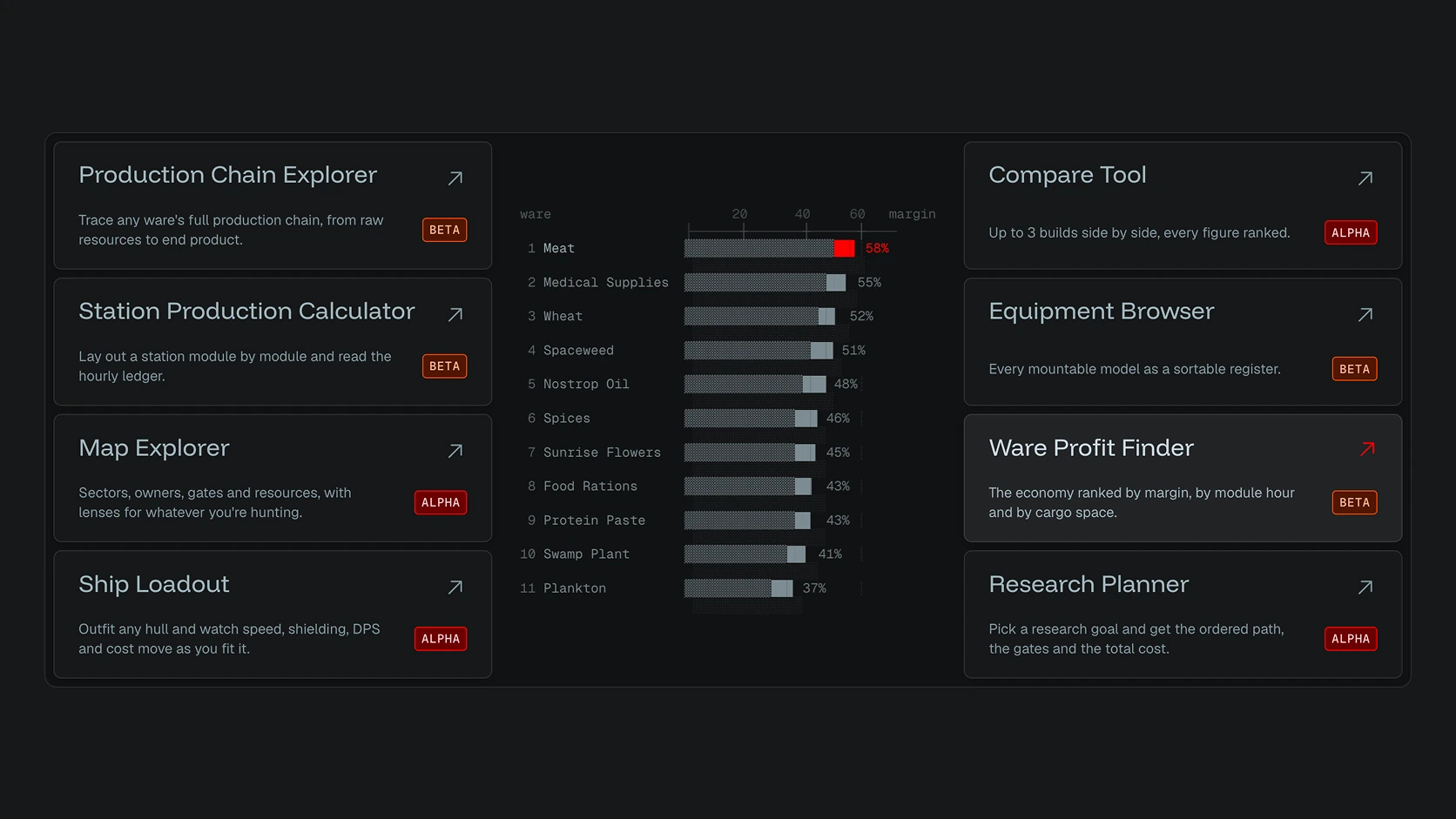The height and width of the screenshot is (819, 1456).
Task: Open the Ship Loadout title
Action: 154,584
